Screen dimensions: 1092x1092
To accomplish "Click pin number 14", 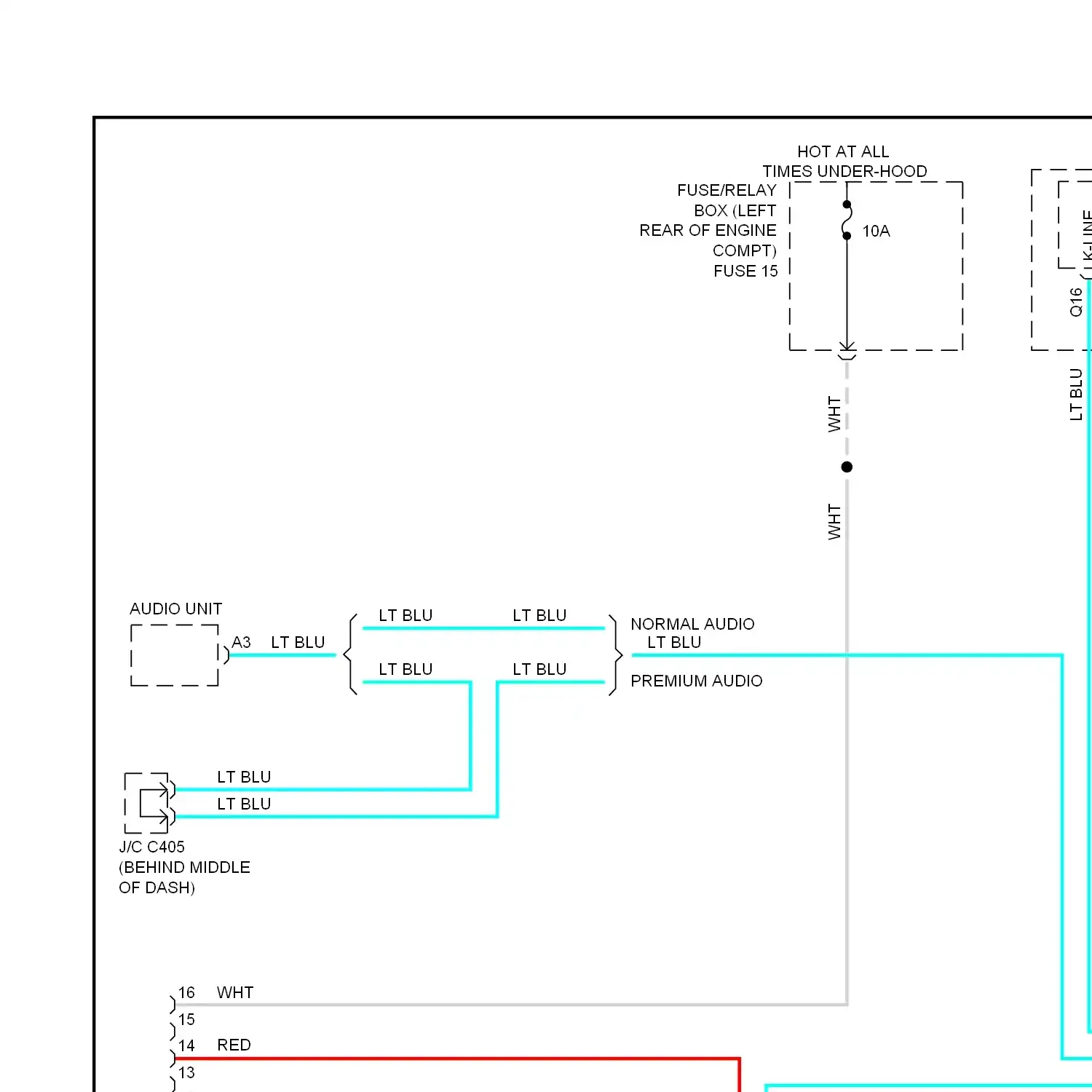I will [186, 1045].
